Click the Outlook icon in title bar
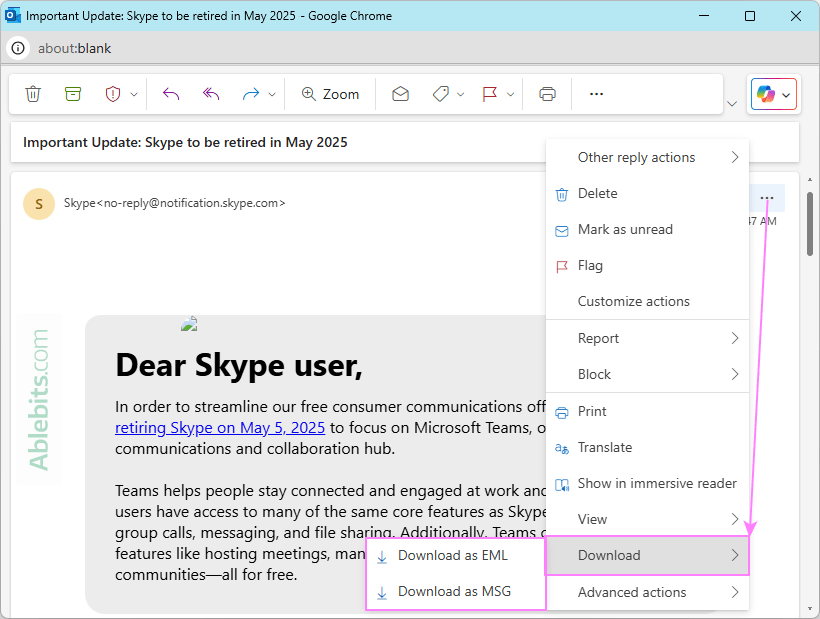 click(13, 15)
